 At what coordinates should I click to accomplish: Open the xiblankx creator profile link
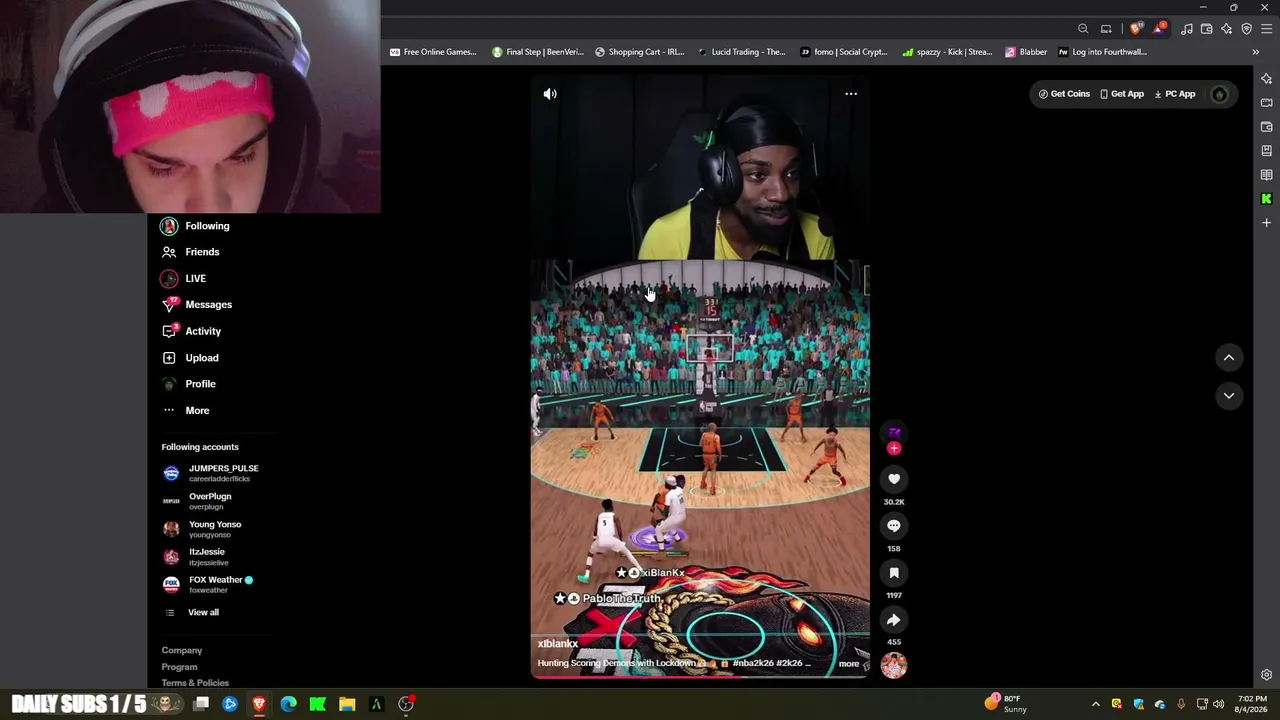tap(558, 644)
